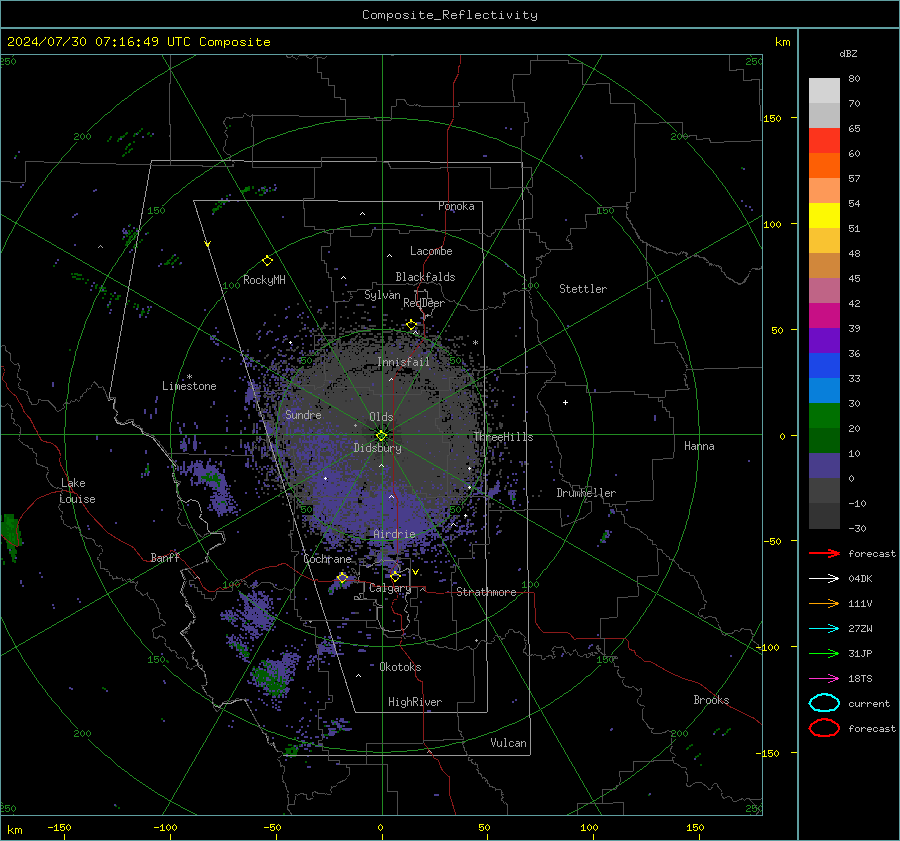Click the Limestone label
The width and height of the screenshot is (900, 841).
click(189, 386)
